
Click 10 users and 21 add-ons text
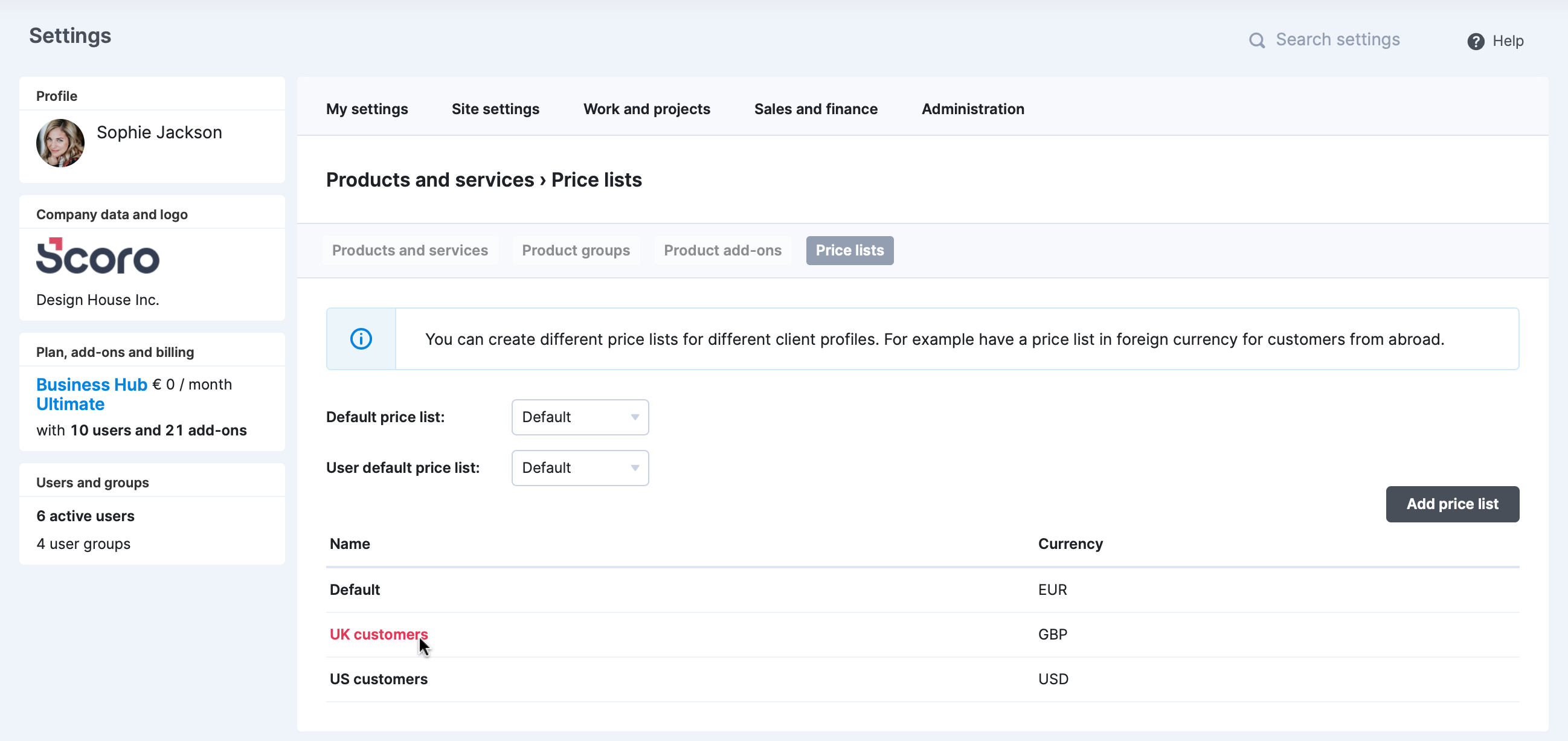158,430
